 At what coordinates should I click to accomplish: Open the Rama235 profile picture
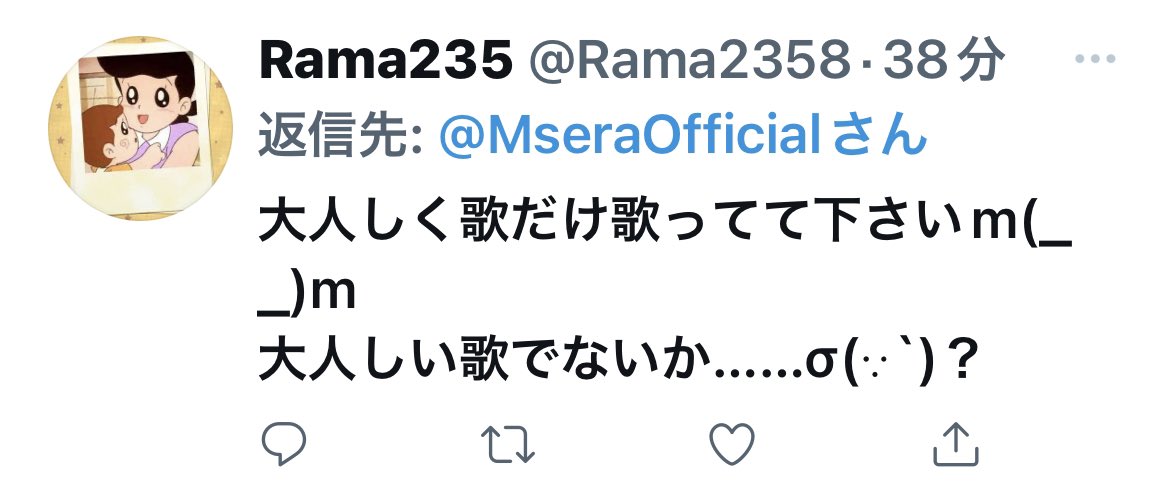click(x=140, y=128)
